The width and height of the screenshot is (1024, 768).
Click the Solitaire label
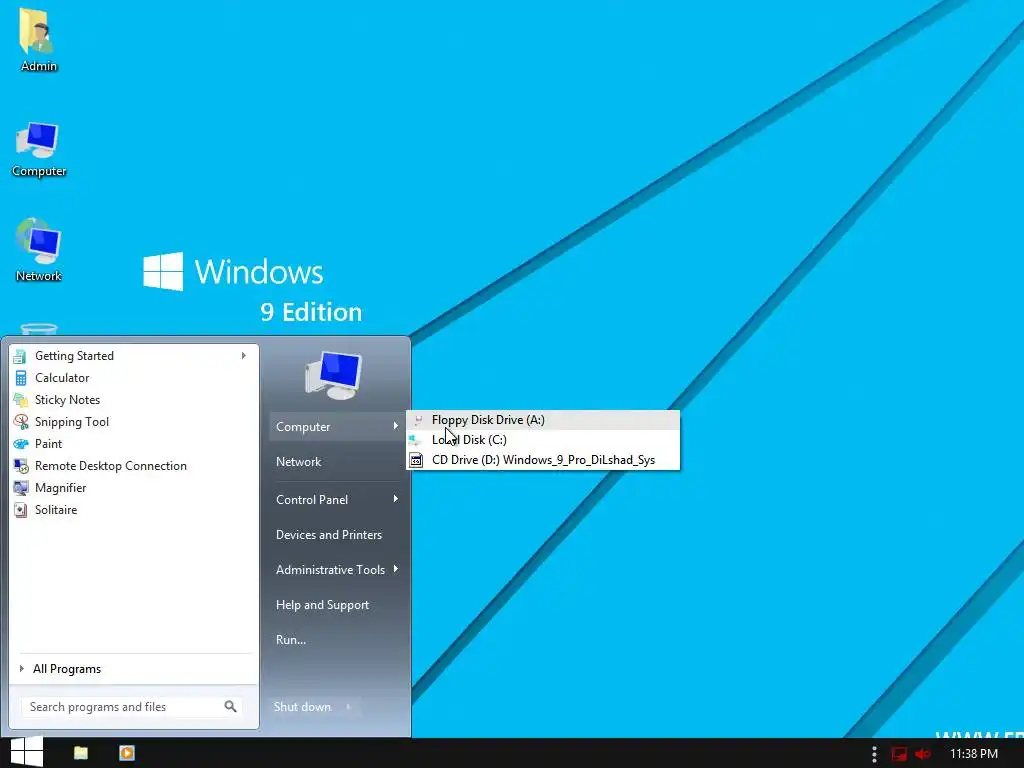coord(56,510)
